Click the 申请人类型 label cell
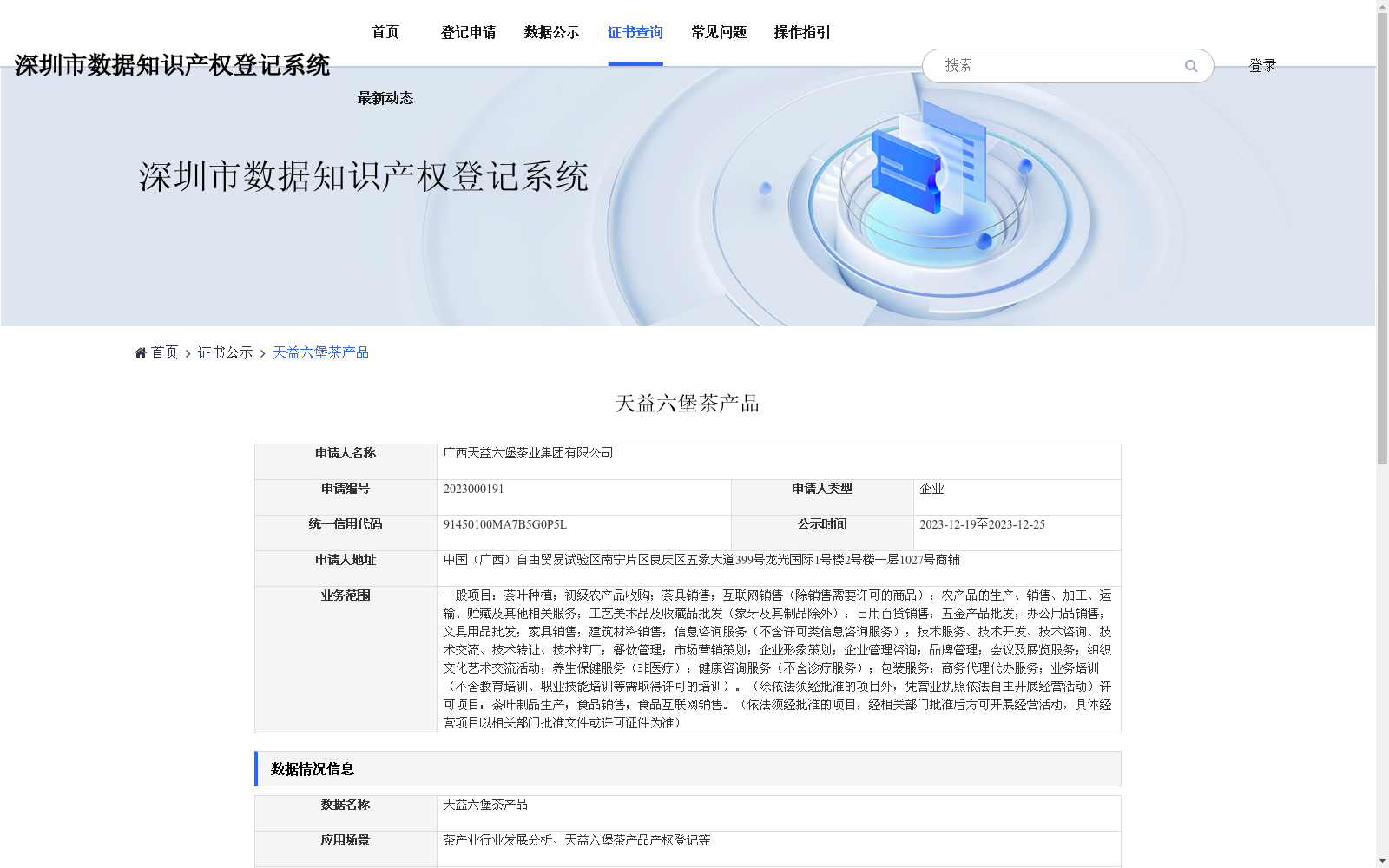The height and width of the screenshot is (868, 1389). 822,497
